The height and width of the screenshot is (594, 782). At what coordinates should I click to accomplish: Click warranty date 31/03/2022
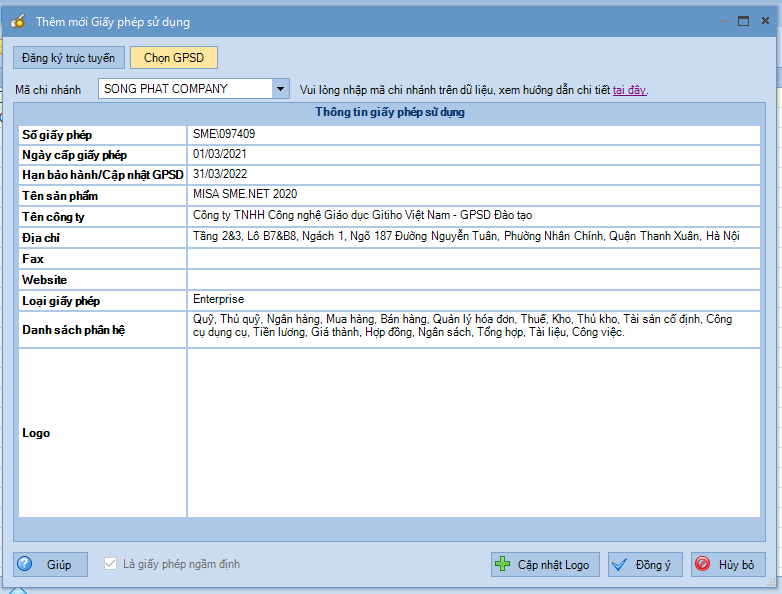pyautogui.click(x=220, y=174)
